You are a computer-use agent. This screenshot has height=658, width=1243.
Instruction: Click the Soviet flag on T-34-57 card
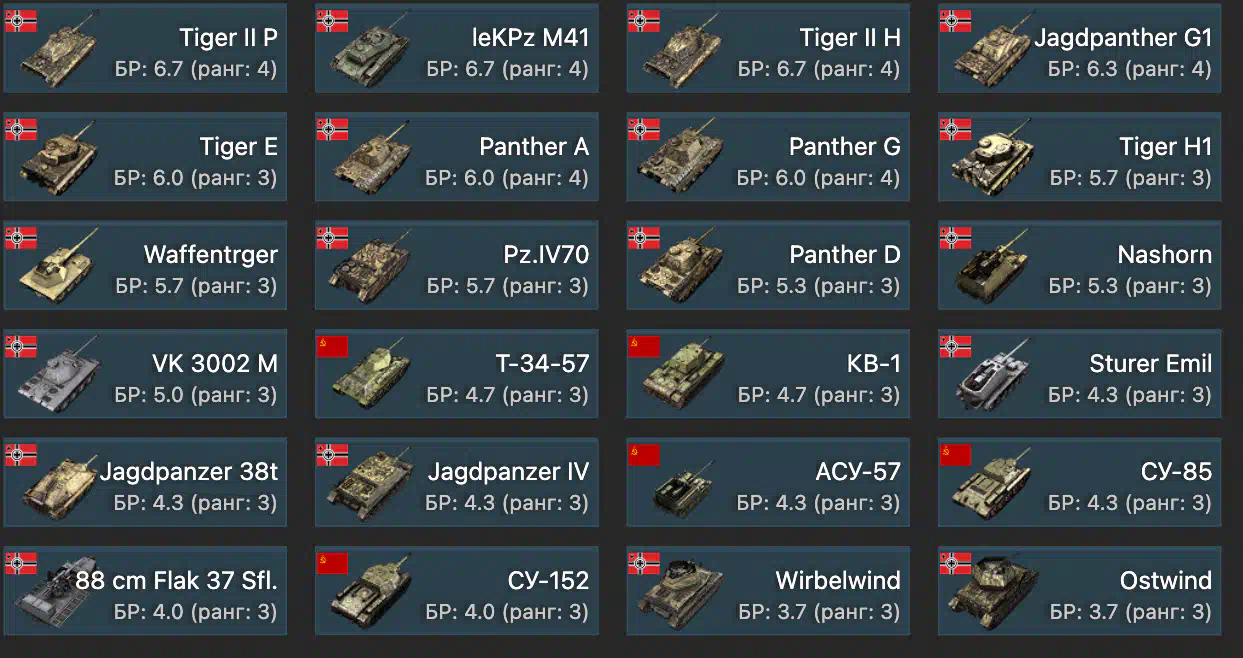[x=333, y=347]
